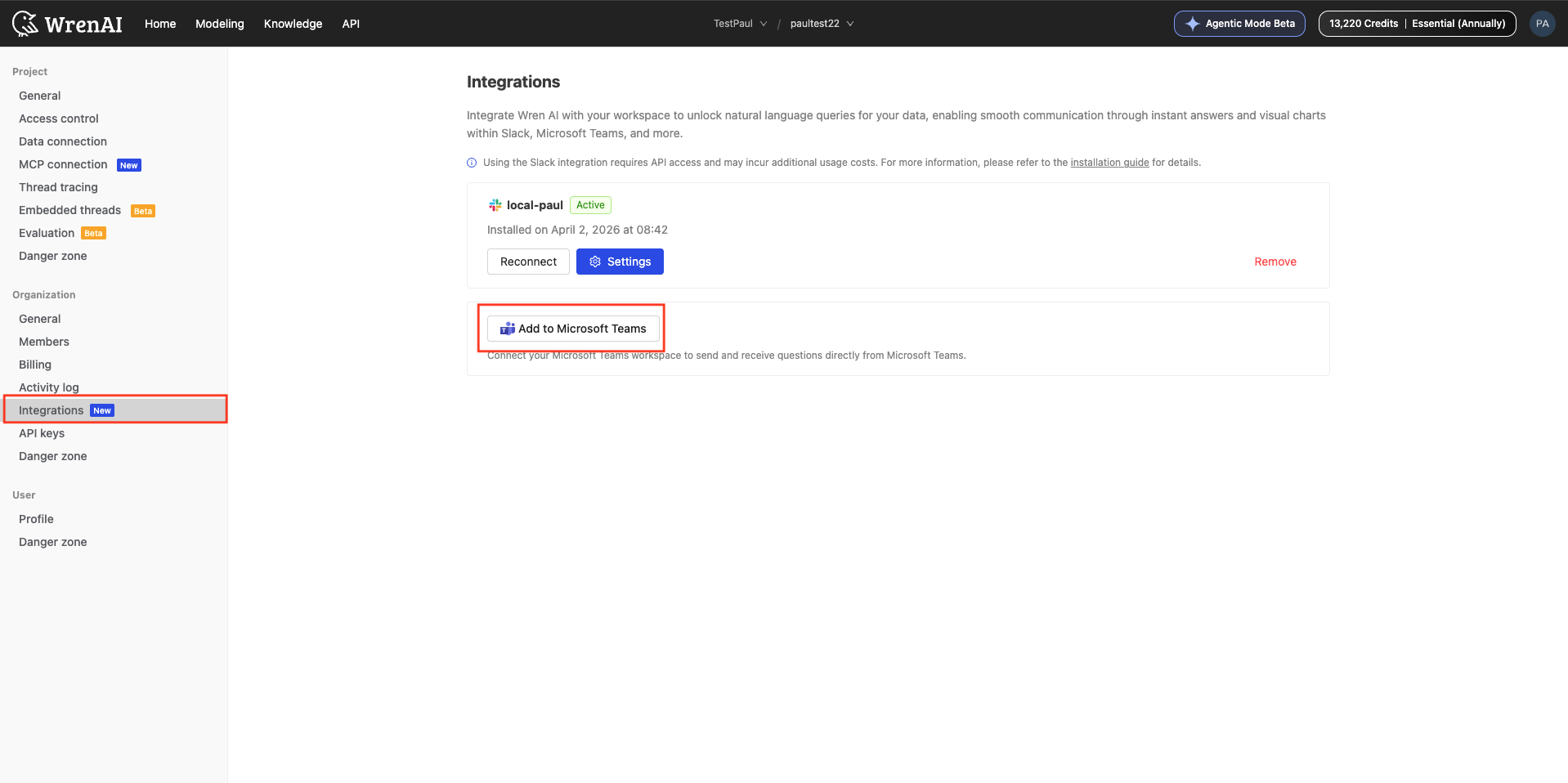This screenshot has width=1568, height=783.
Task: Open Evaluation page
Action: [114, 233]
